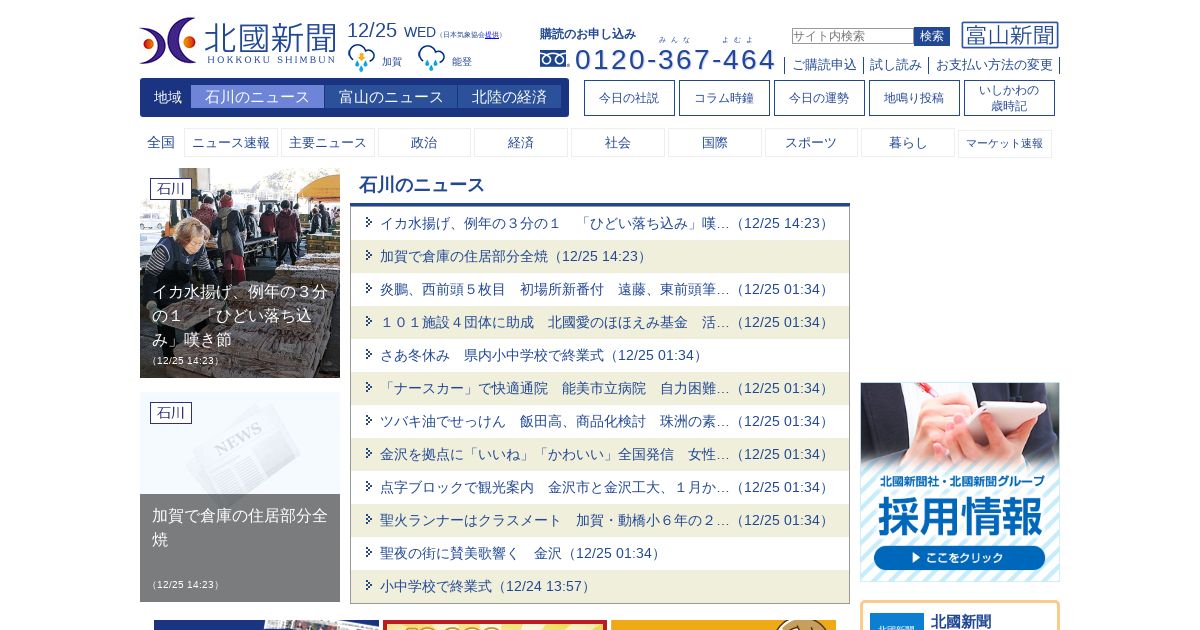The image size is (1200, 630).
Task: Open コラム時鐘 button
Action: (x=724, y=98)
